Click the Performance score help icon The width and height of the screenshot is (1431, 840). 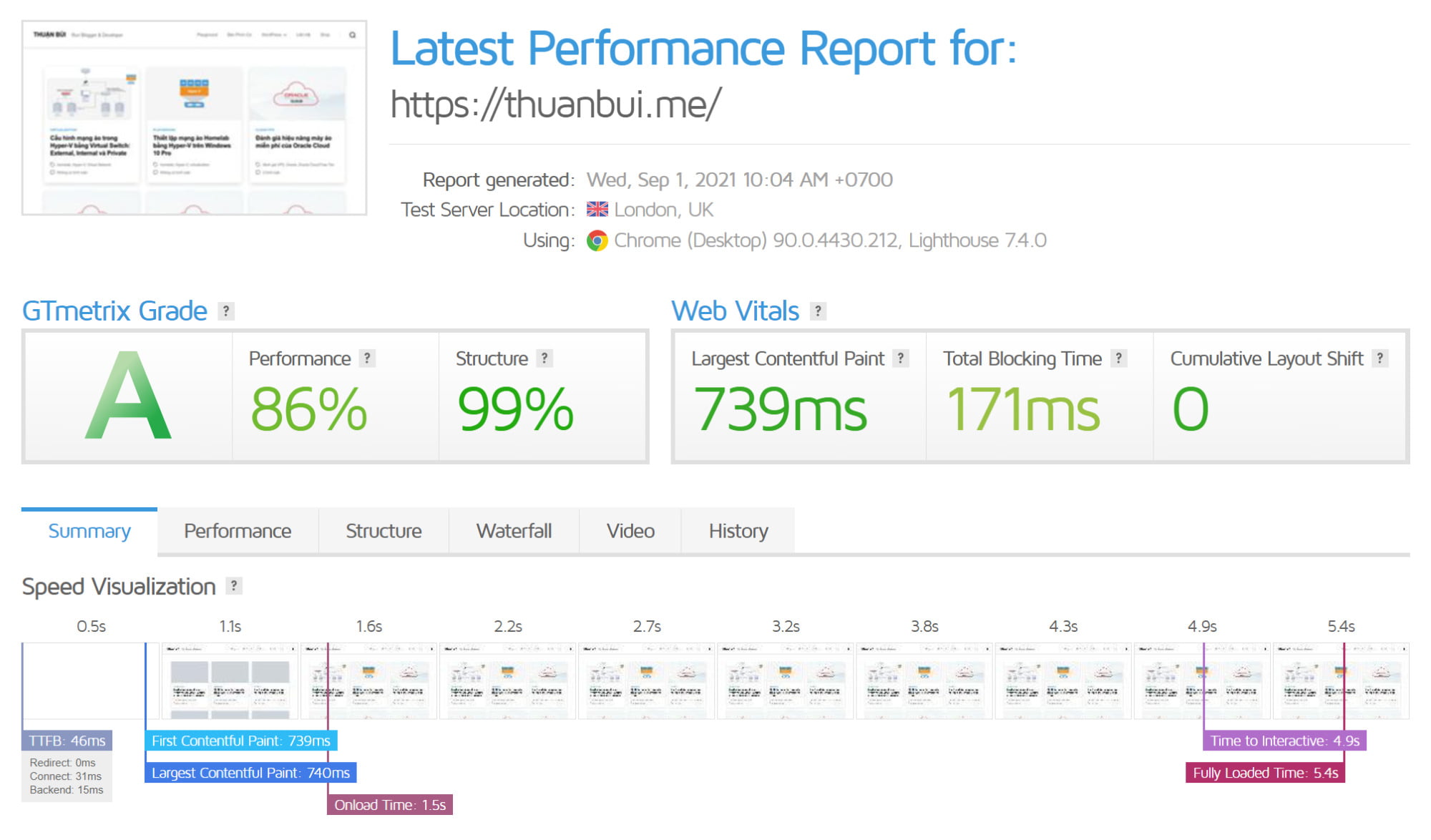[x=367, y=358]
